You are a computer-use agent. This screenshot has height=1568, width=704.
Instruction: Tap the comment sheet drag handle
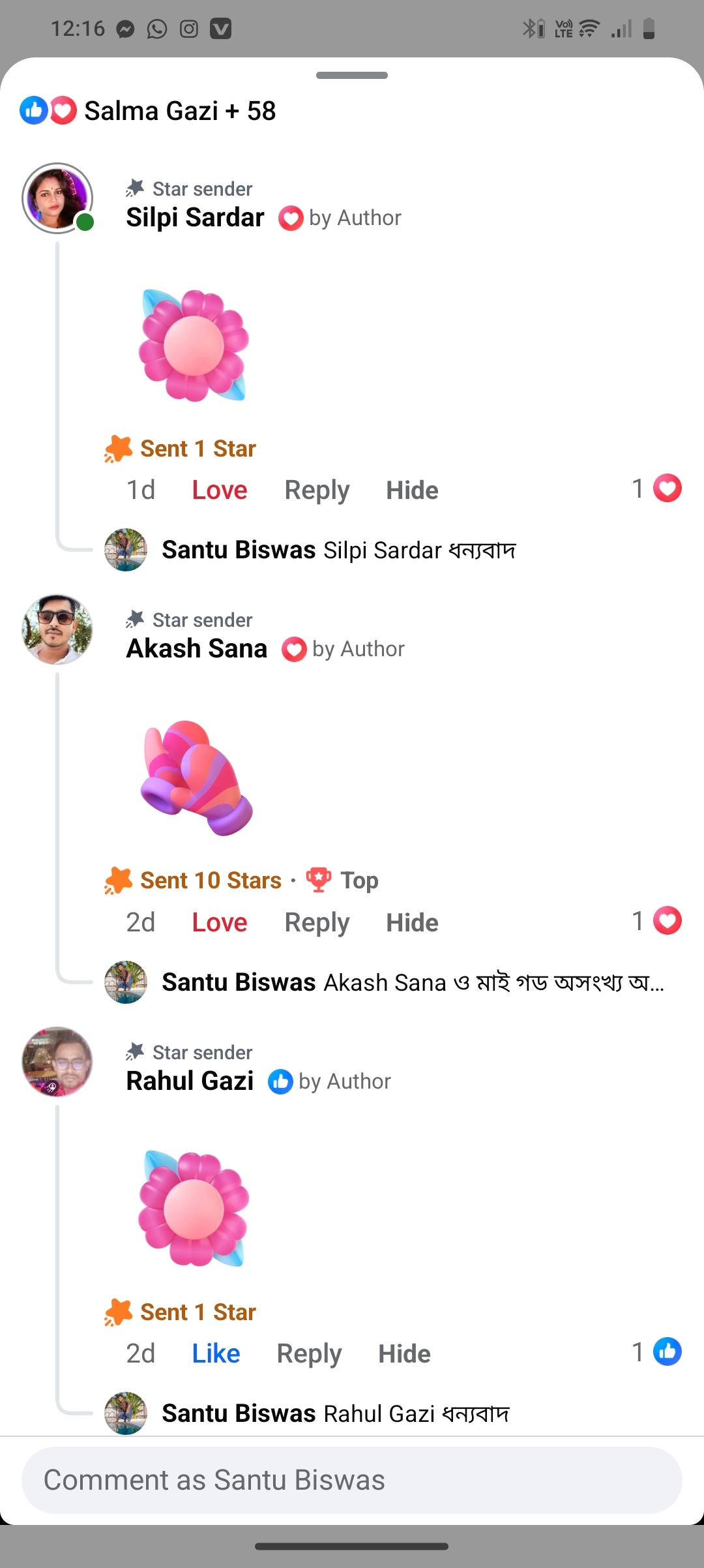(x=352, y=75)
